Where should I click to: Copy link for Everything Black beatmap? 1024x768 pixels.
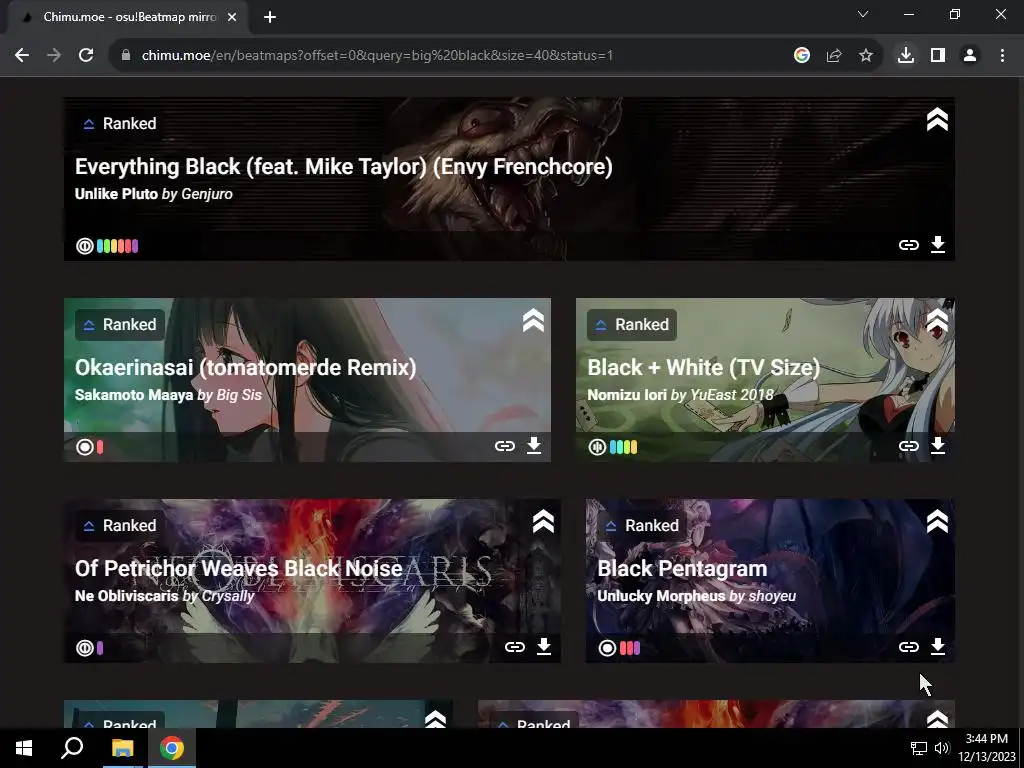pyautogui.click(x=908, y=245)
